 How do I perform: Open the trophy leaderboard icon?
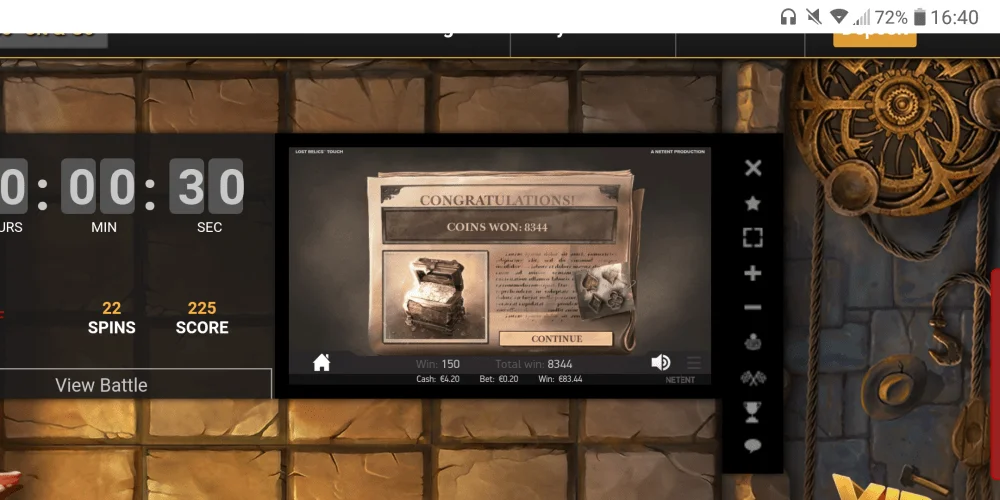tap(753, 412)
